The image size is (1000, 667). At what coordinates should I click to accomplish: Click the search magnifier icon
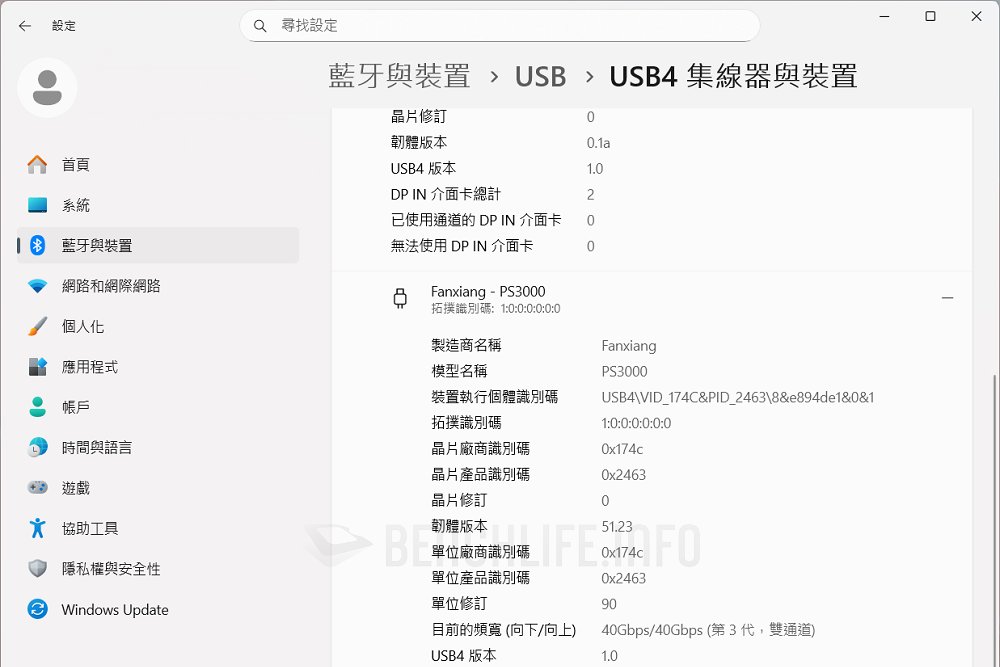[x=260, y=26]
